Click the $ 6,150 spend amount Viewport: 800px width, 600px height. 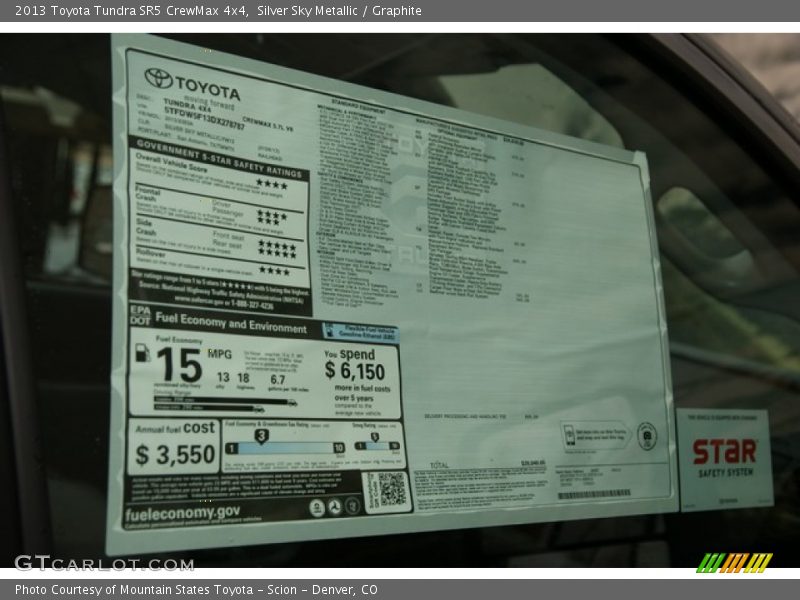click(355, 371)
